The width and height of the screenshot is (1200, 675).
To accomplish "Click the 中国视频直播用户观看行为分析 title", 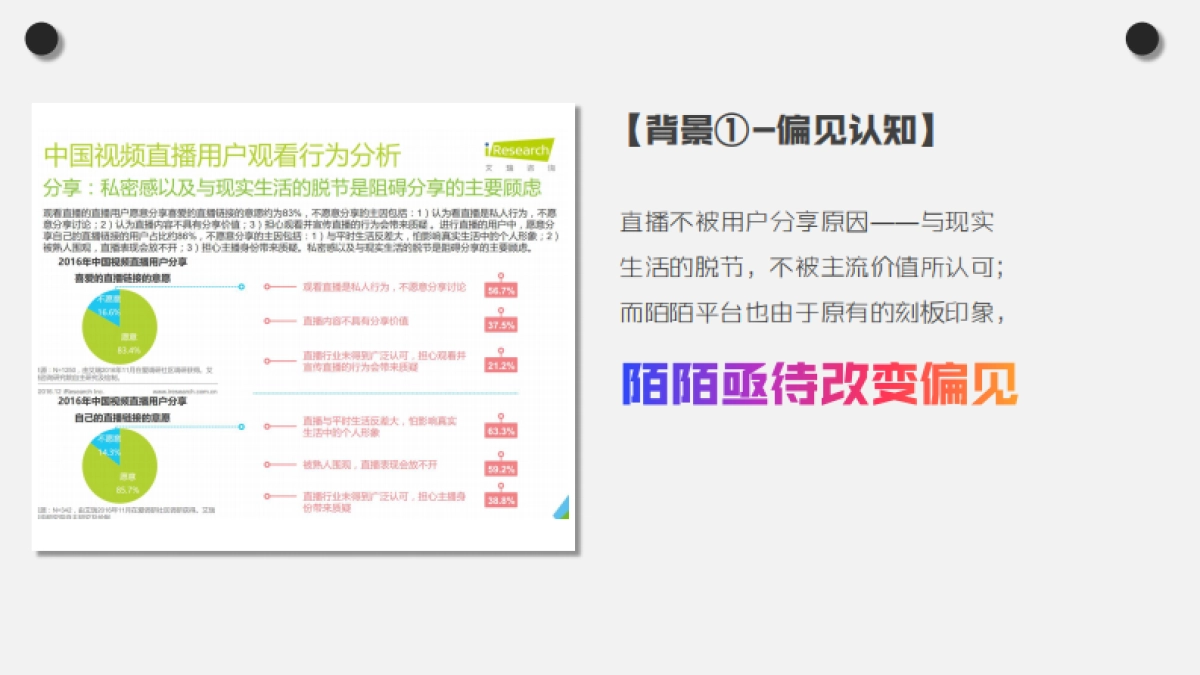I will coord(222,152).
